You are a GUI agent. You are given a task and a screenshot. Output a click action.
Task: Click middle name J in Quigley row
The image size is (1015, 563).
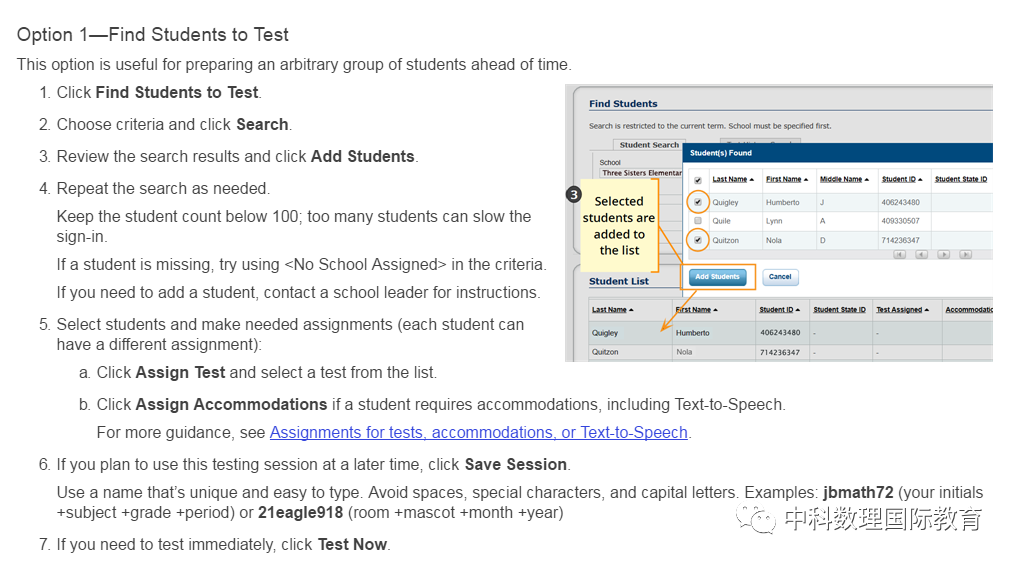[822, 203]
